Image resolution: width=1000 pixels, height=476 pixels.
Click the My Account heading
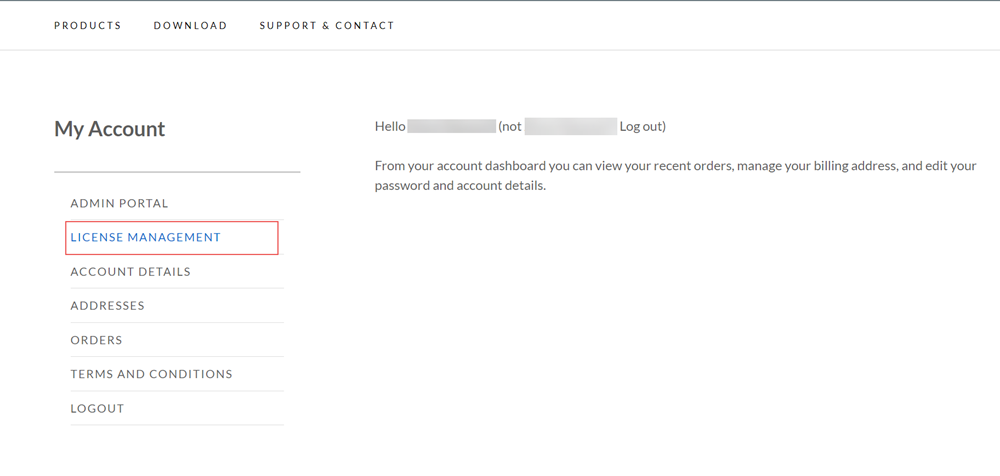pyautogui.click(x=110, y=129)
